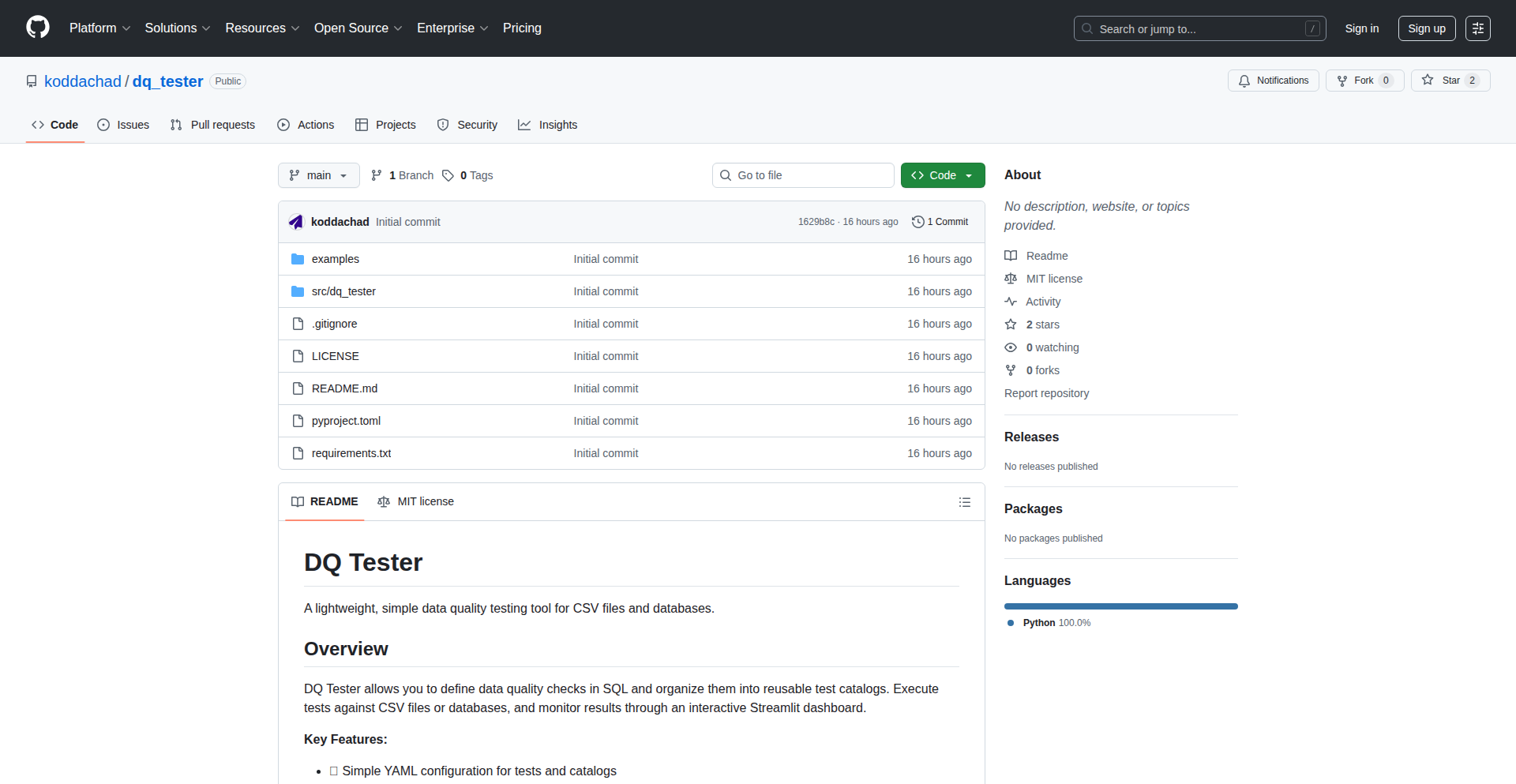This screenshot has height=784, width=1516.
Task: Open the global navigation menu icon
Action: [1477, 28]
